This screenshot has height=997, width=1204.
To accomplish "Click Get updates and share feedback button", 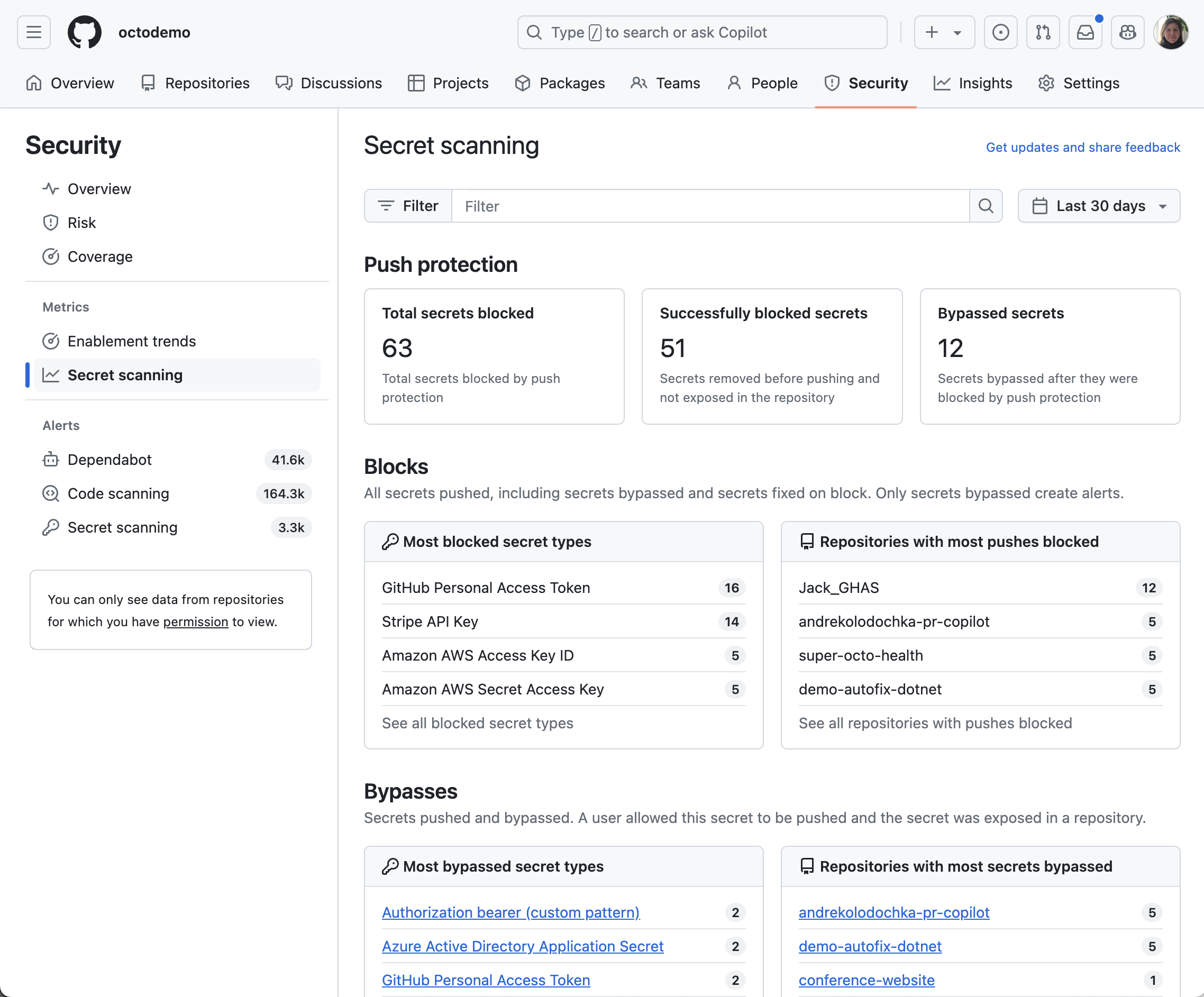I will (1083, 147).
